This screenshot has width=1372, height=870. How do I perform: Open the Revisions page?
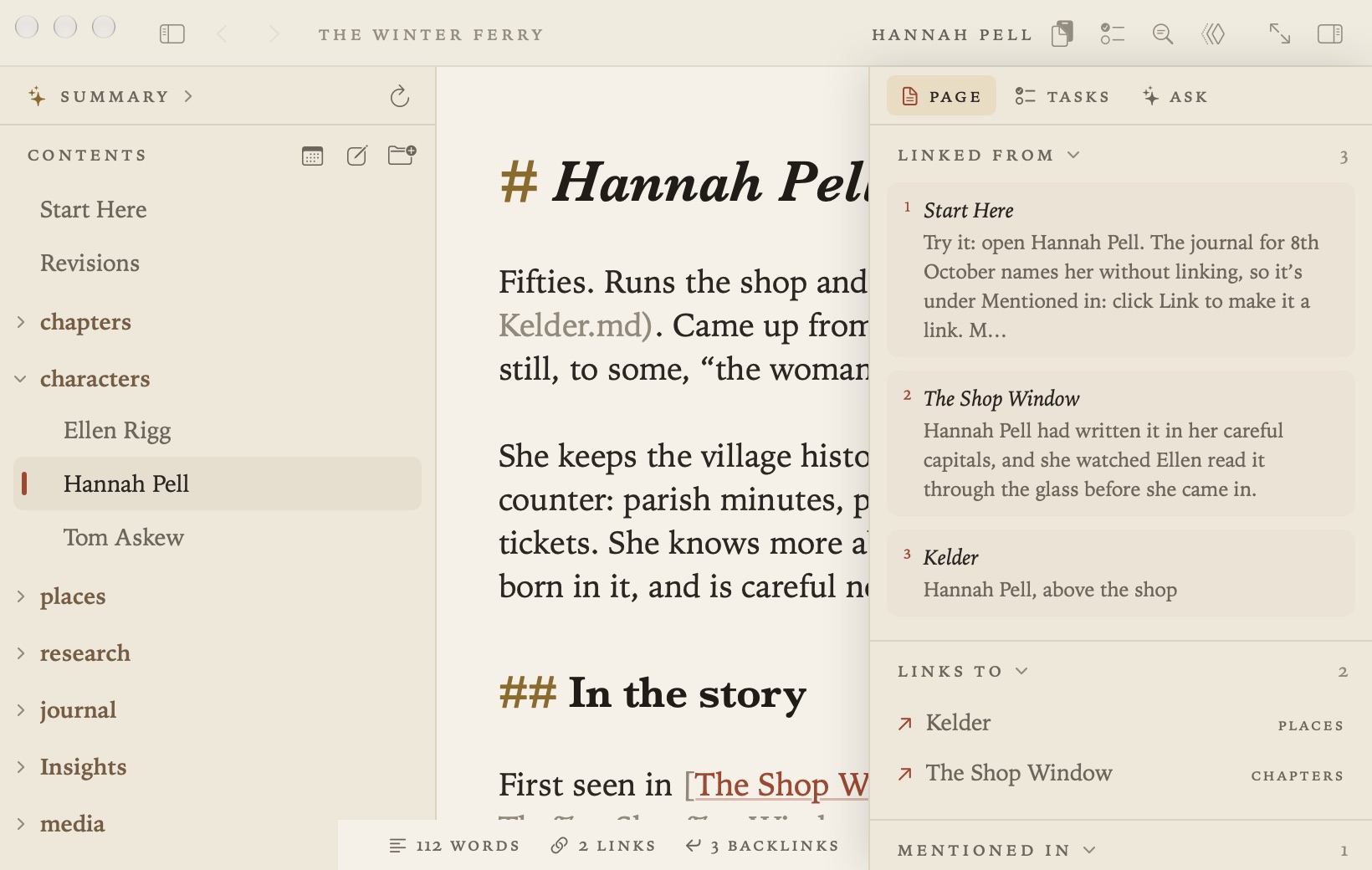218,264
